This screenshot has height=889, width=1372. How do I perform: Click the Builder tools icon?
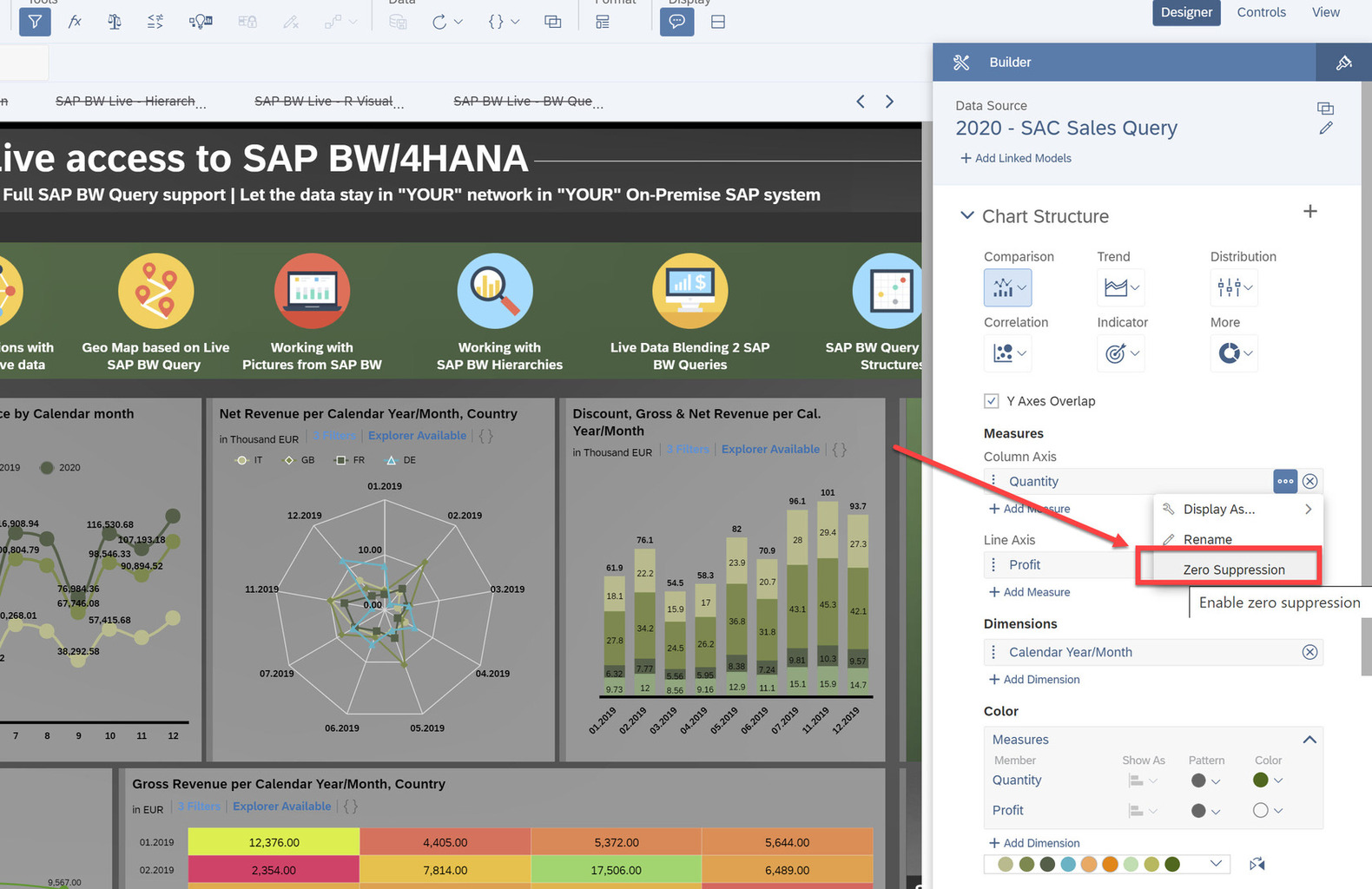tap(961, 63)
